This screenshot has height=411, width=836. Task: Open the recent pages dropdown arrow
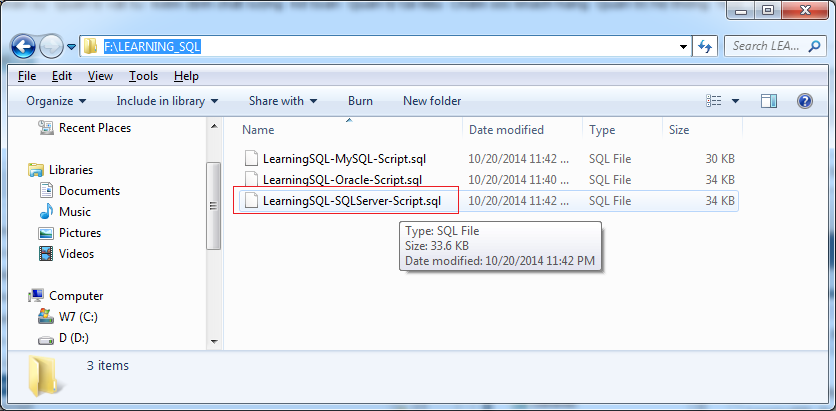coord(72,47)
